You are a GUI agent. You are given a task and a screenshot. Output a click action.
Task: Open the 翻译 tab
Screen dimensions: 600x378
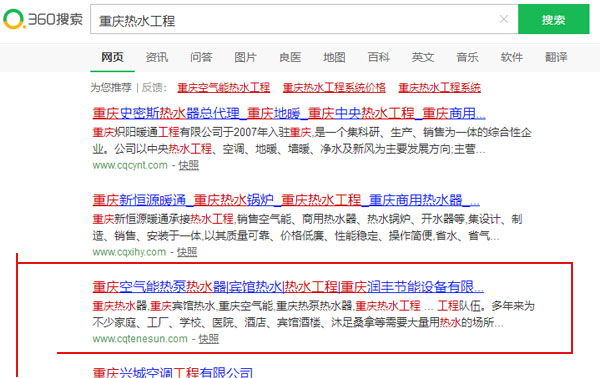(556, 57)
